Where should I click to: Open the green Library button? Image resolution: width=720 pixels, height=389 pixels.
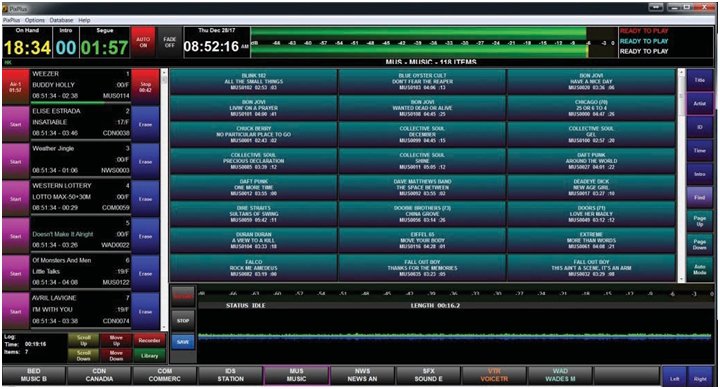(x=149, y=355)
